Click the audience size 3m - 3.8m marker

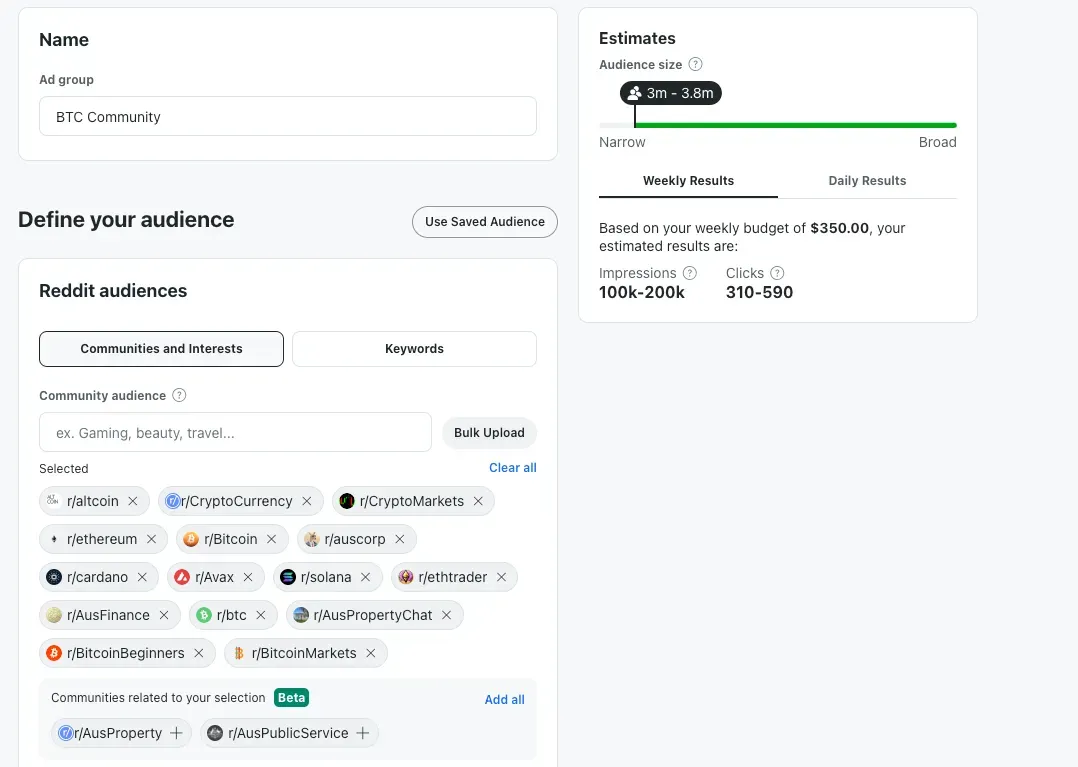(x=671, y=93)
